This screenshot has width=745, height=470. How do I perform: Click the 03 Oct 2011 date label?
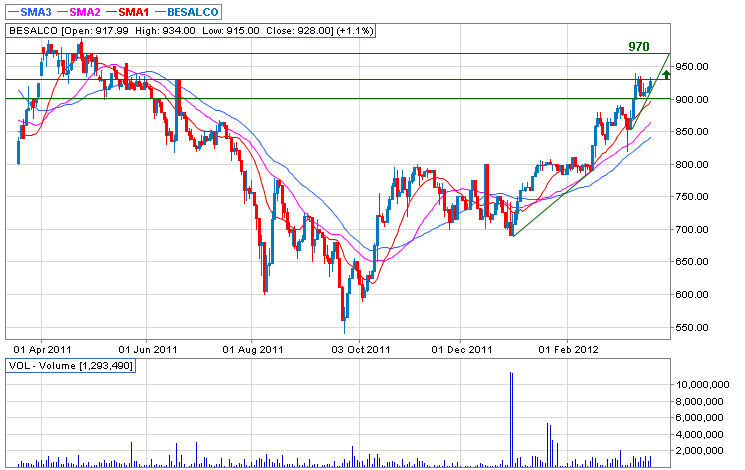pyautogui.click(x=361, y=350)
